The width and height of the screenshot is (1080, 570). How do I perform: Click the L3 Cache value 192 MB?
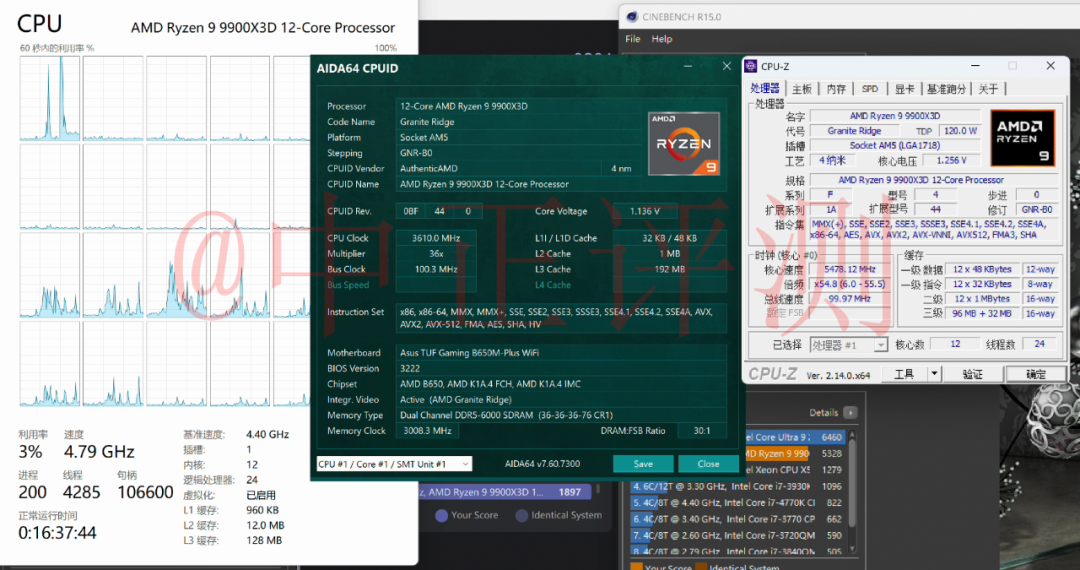pos(669,269)
